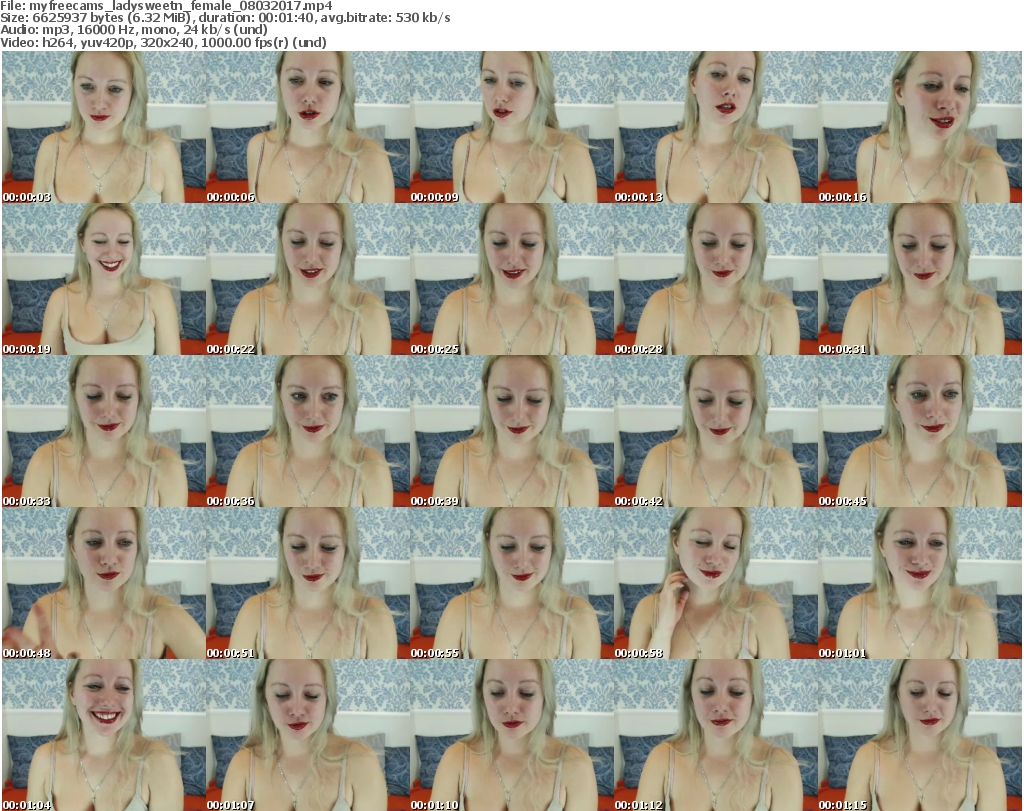This screenshot has width=1024, height=811.
Task: Choose the thumbnail marked 00:00:28
Action: point(716,279)
